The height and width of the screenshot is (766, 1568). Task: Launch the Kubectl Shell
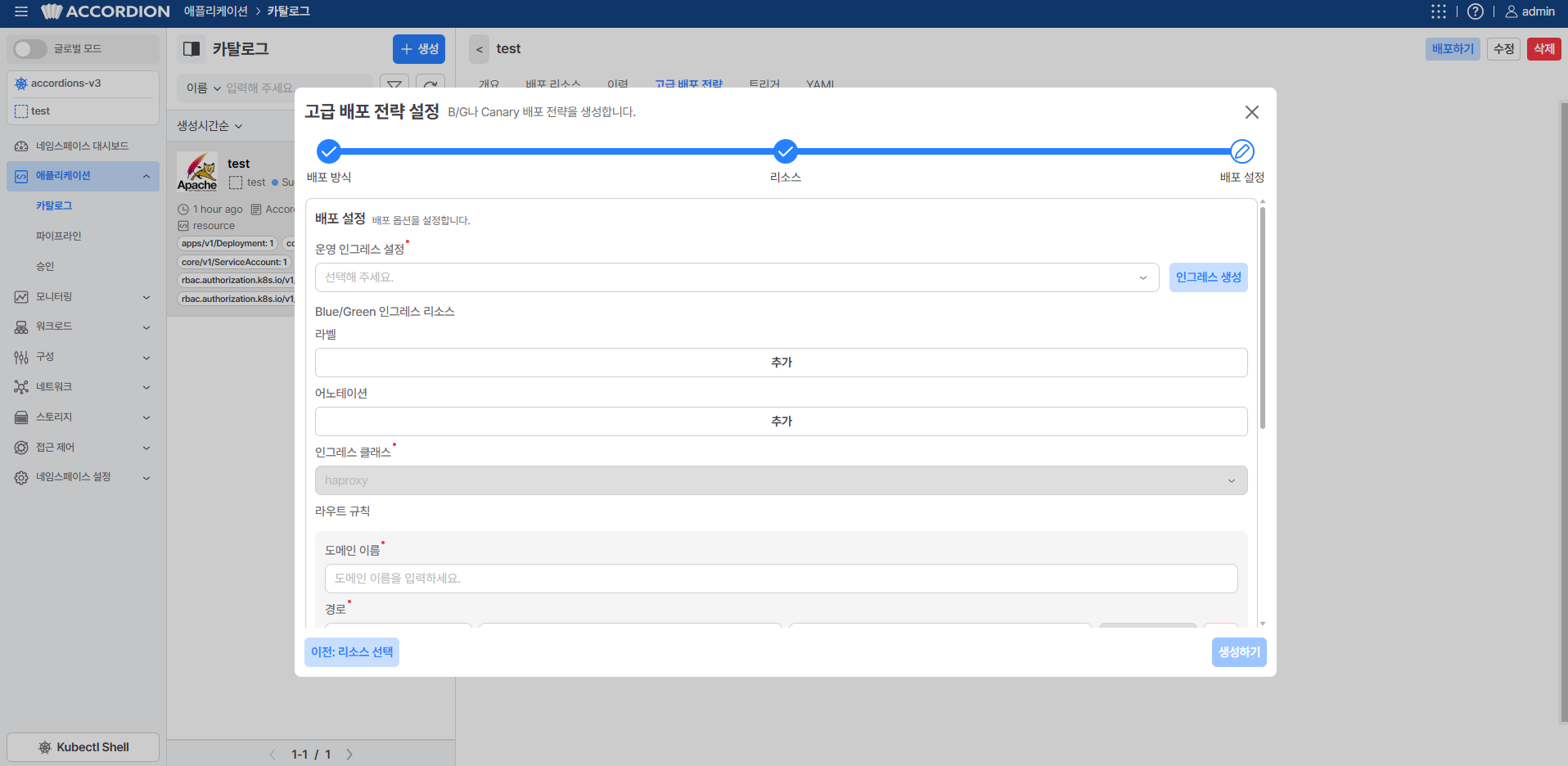point(83,747)
